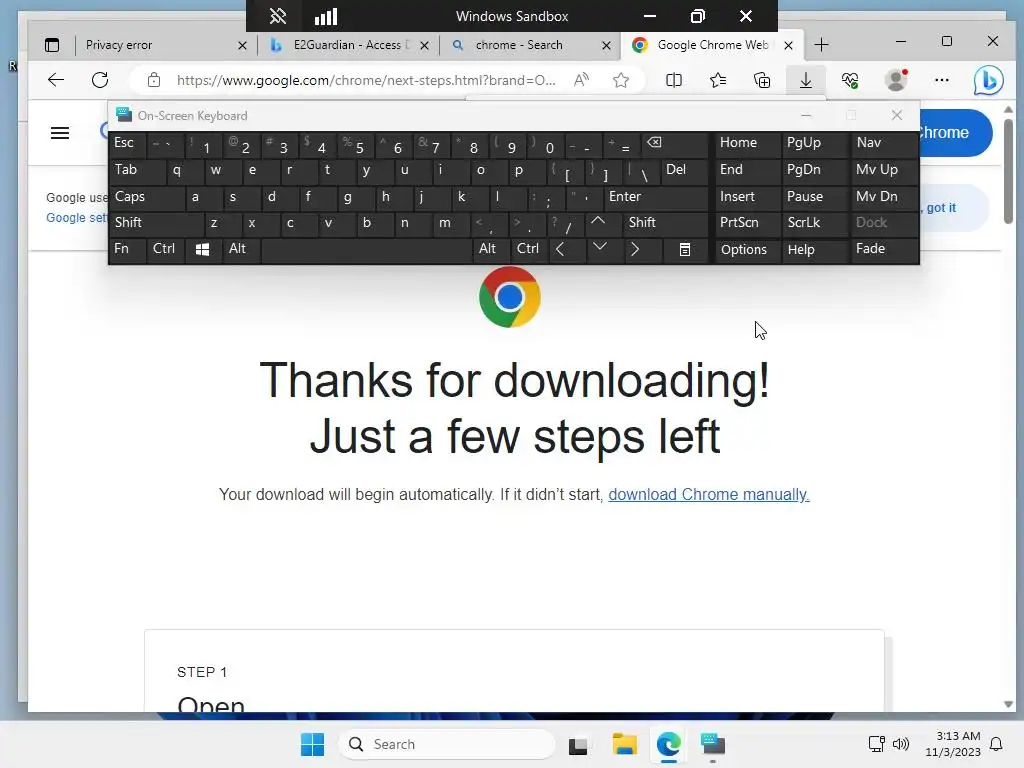This screenshot has width=1024, height=768.
Task: Open the Edge profile avatar
Action: [x=896, y=80]
